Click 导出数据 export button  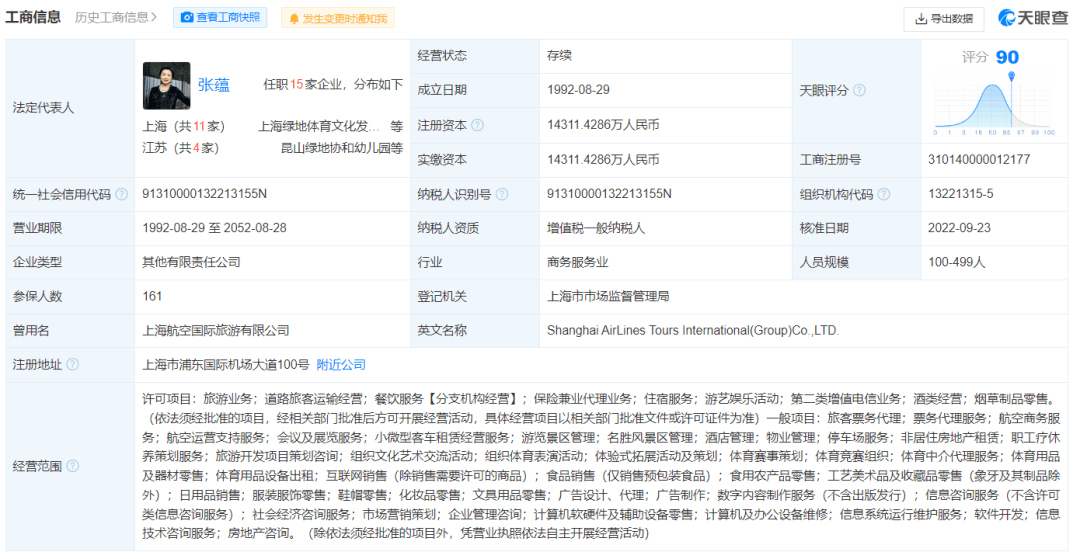pyautogui.click(x=944, y=19)
